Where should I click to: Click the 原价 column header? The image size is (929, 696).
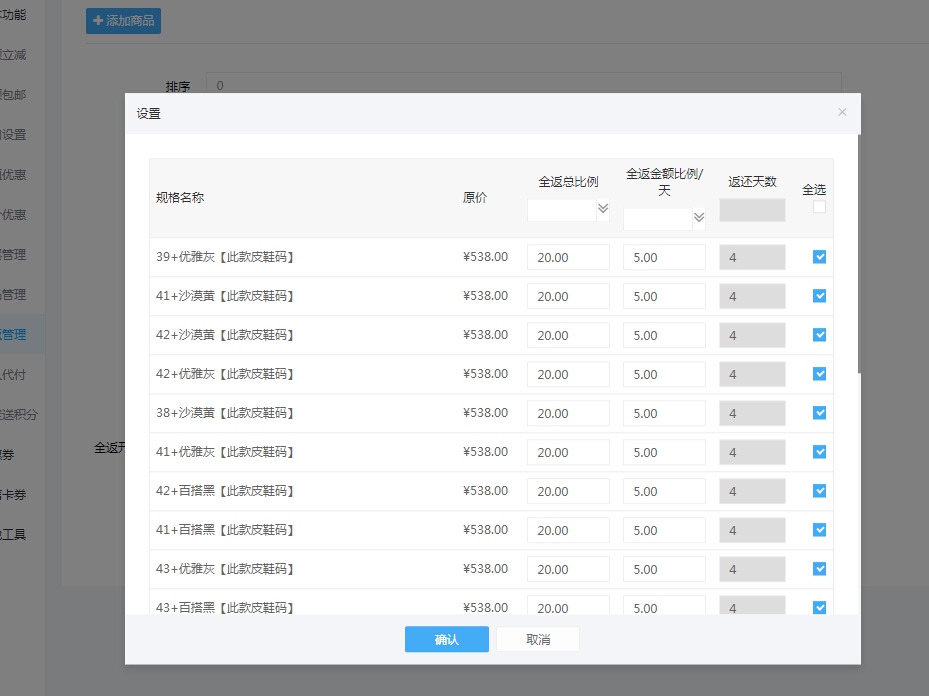coord(475,198)
